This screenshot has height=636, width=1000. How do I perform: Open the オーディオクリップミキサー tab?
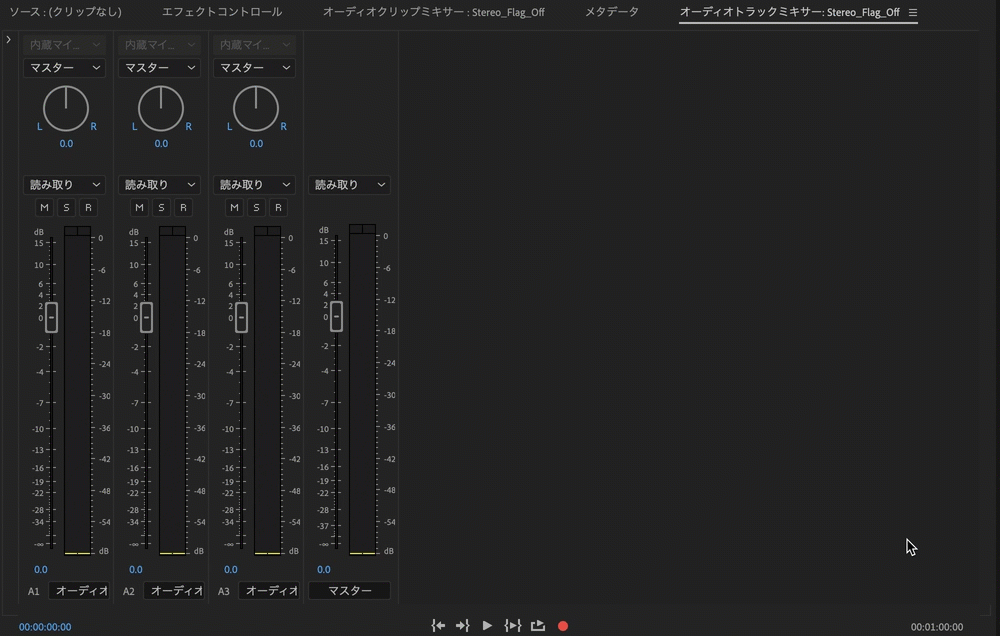pyautogui.click(x=434, y=12)
